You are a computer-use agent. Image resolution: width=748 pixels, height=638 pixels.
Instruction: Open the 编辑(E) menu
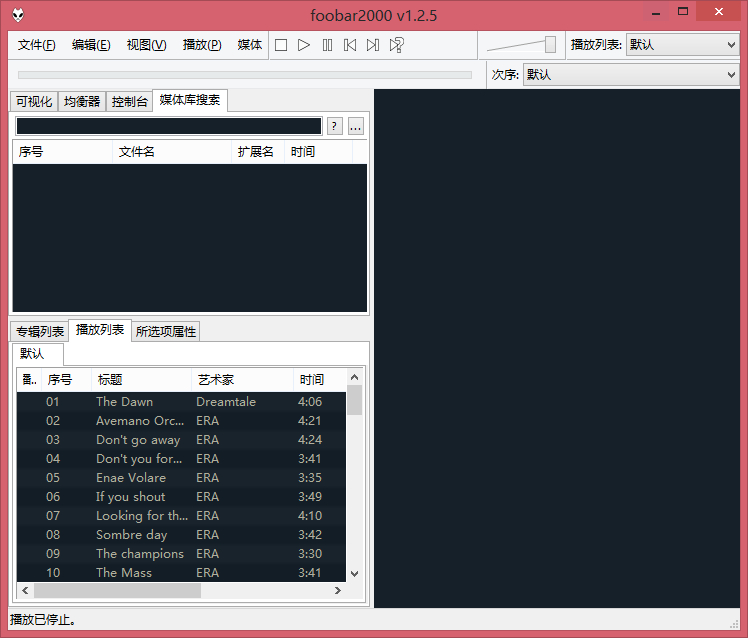click(x=91, y=45)
